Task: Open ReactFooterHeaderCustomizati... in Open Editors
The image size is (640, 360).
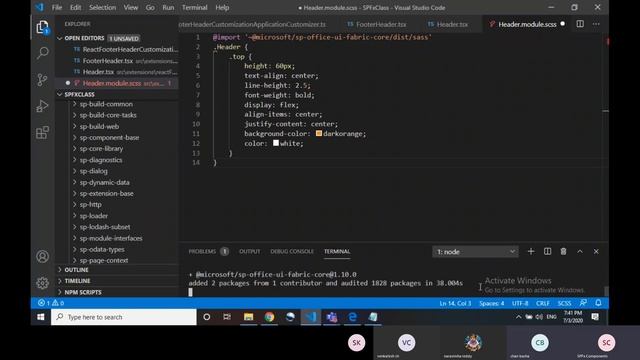Action: 117,49
